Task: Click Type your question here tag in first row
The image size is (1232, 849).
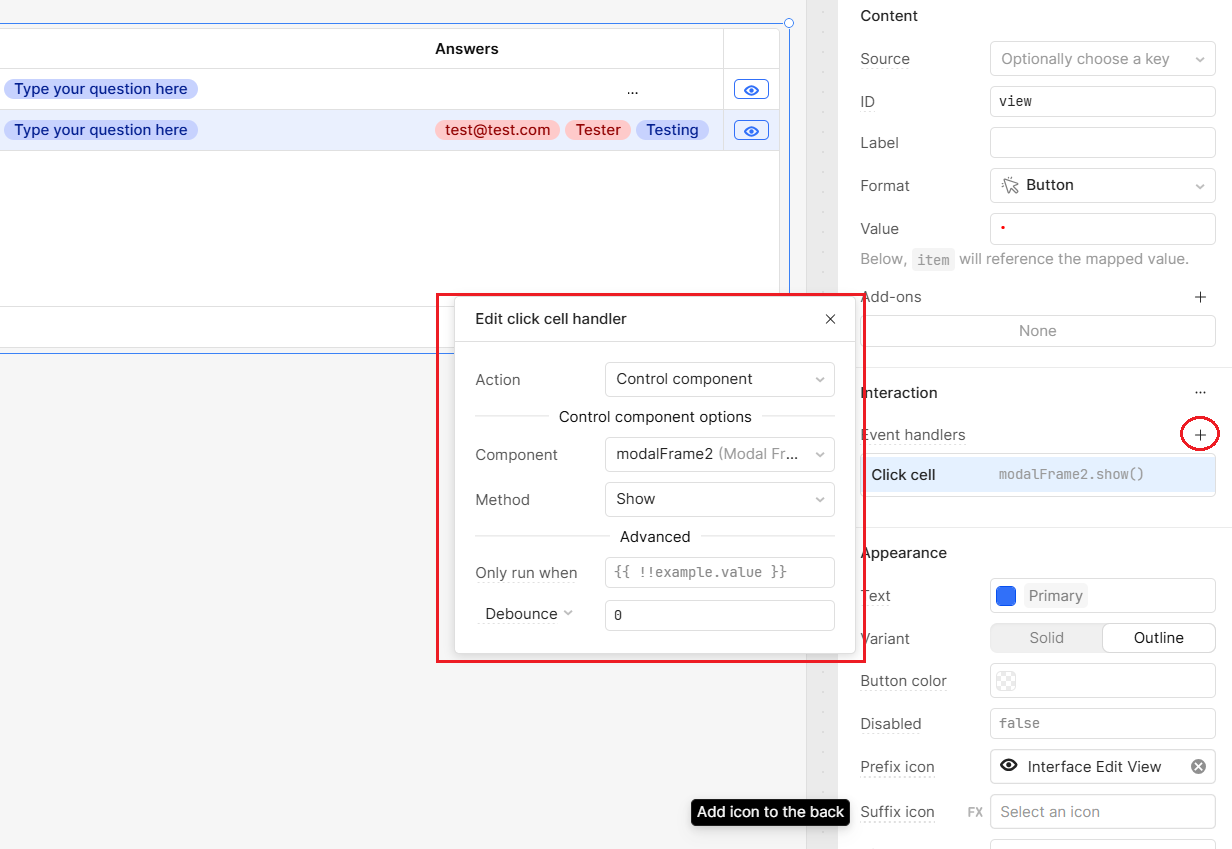Action: coord(101,89)
